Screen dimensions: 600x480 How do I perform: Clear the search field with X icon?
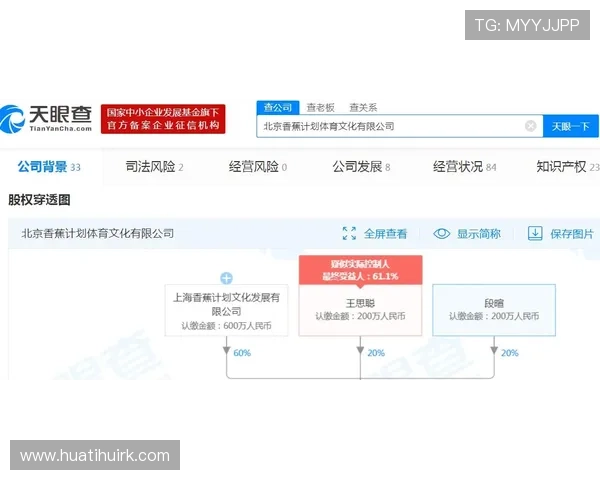(x=530, y=126)
